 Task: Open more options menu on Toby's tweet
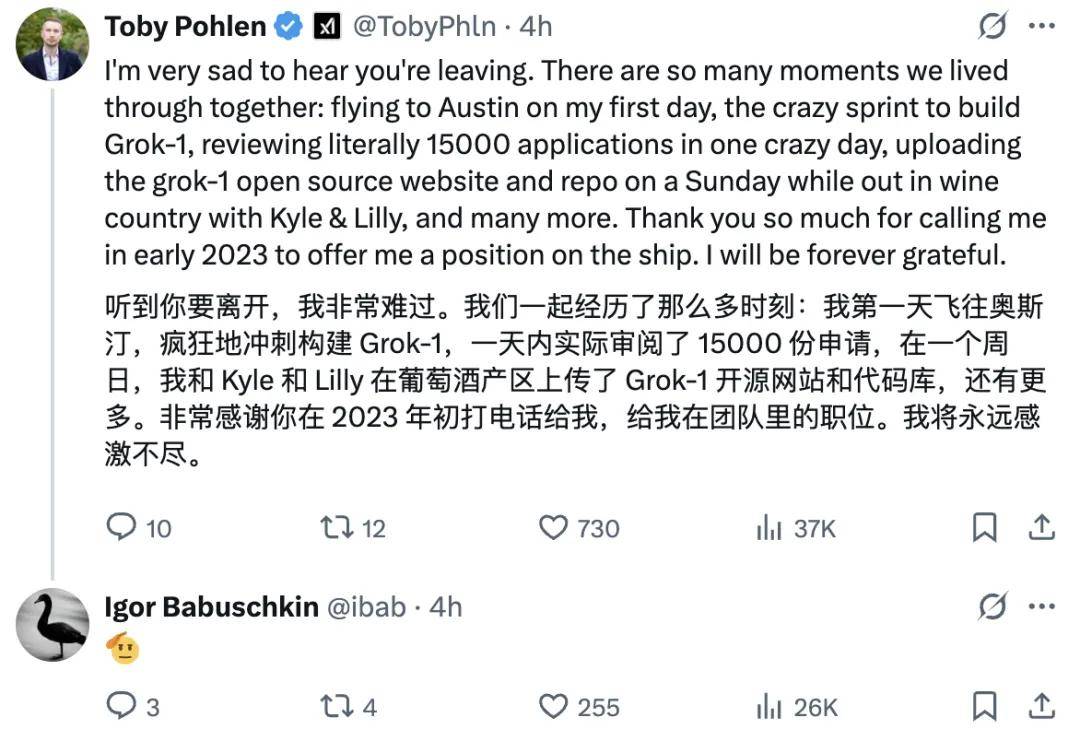coord(1041,26)
